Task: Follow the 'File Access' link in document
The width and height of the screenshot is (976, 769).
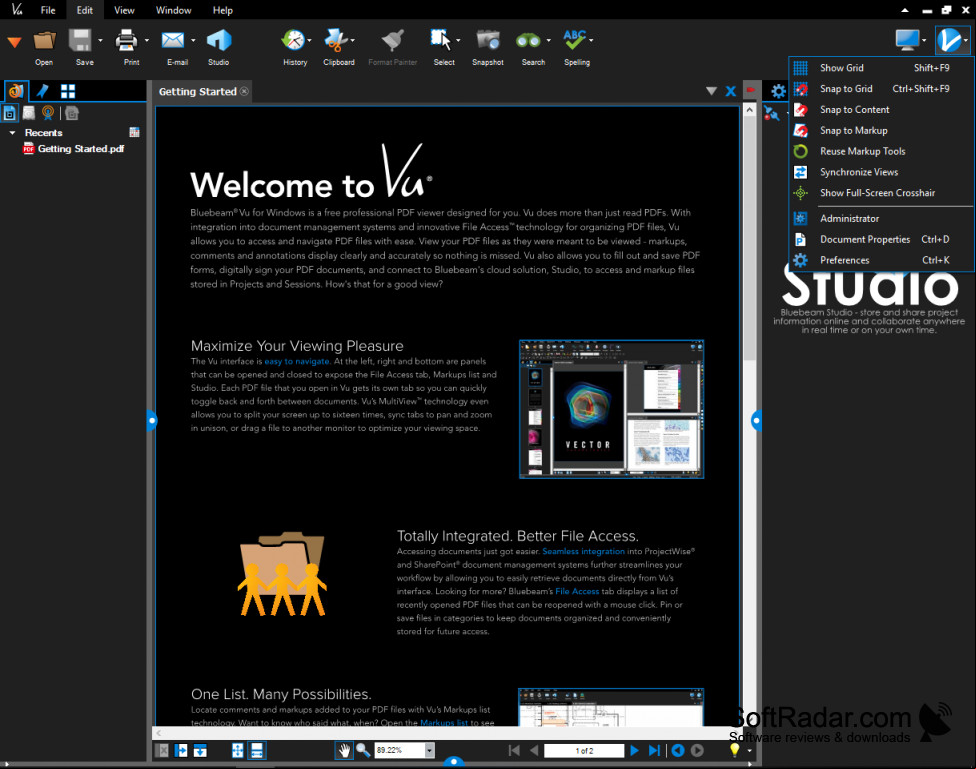Action: (x=577, y=591)
